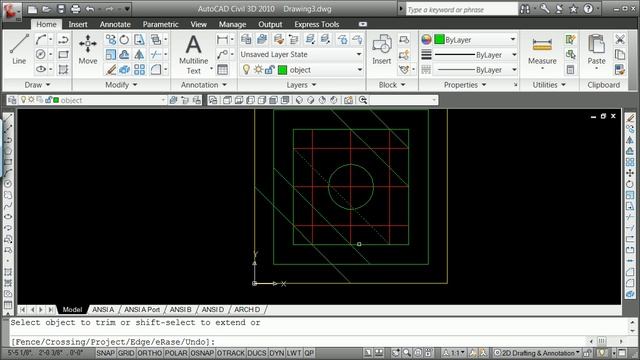Expand the Annotation panel dropdown
The width and height of the screenshot is (640, 360).
[x=204, y=85]
